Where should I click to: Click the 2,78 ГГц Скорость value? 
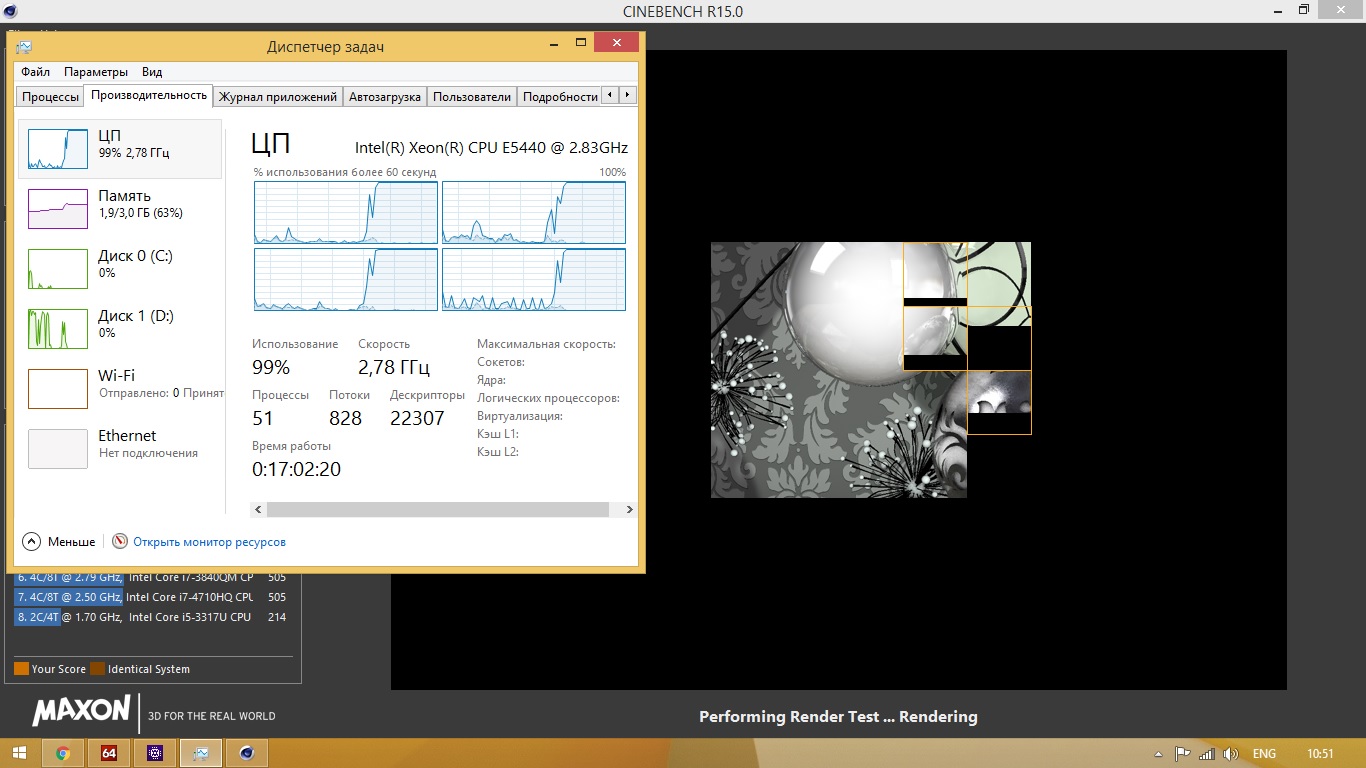tap(396, 367)
